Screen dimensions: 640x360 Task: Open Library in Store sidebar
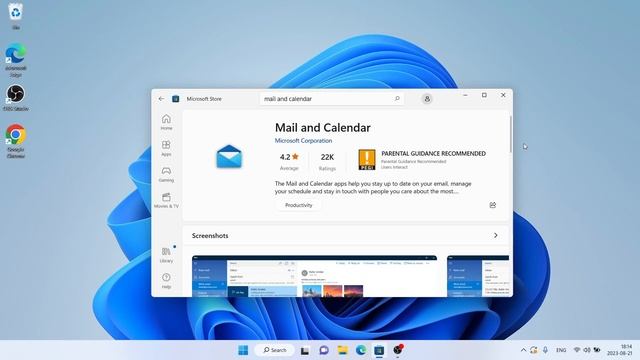pyautogui.click(x=166, y=255)
